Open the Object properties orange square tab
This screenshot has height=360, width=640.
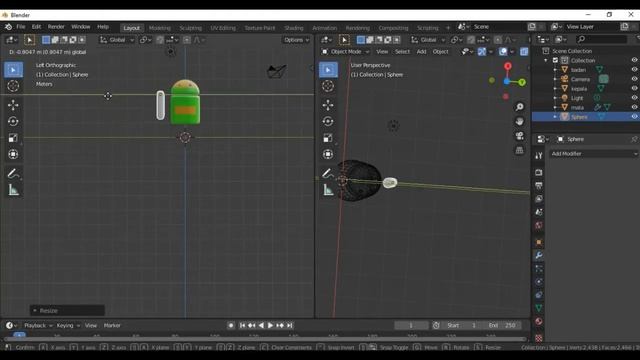click(539, 242)
